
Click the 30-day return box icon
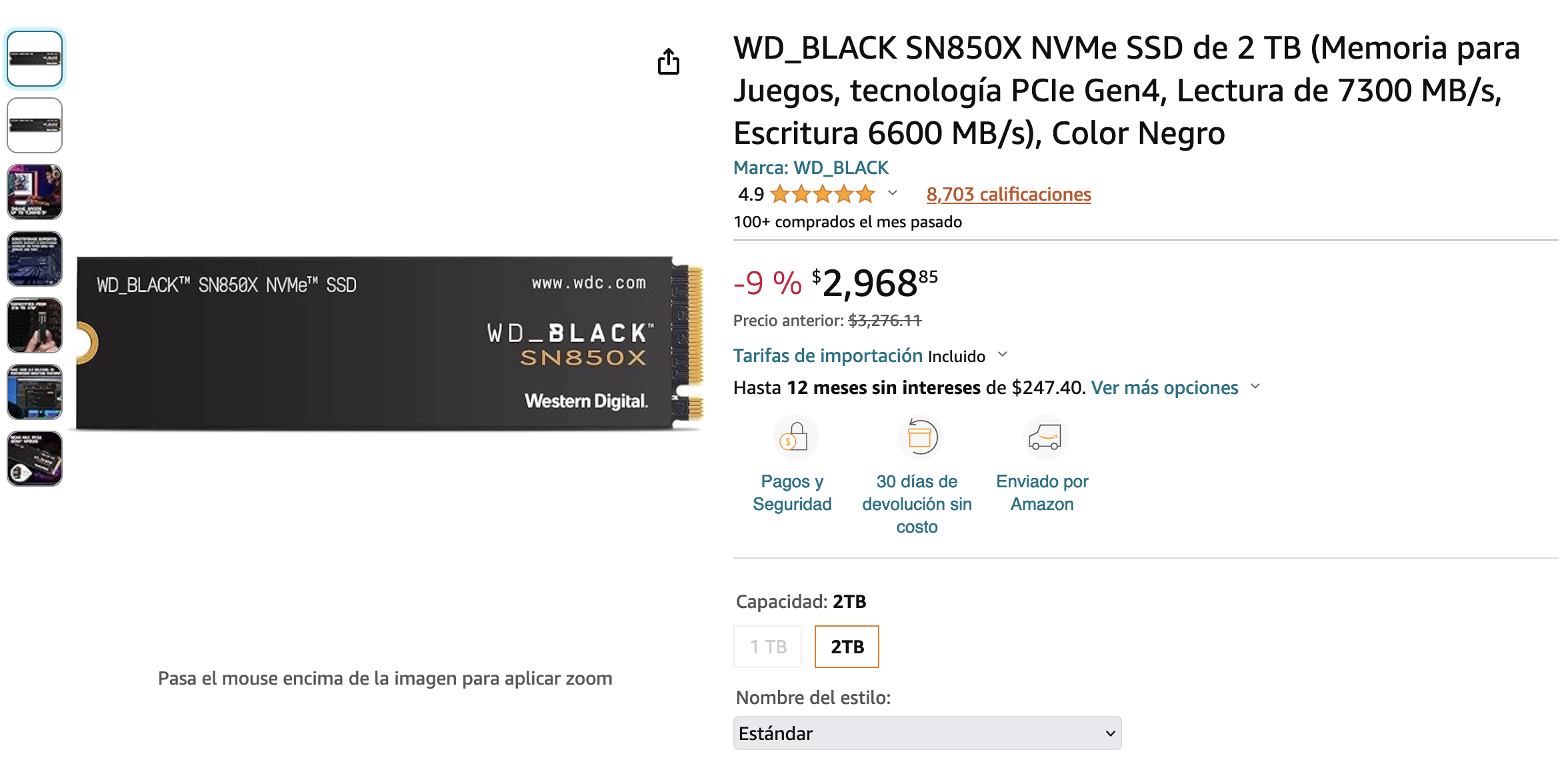point(920,437)
